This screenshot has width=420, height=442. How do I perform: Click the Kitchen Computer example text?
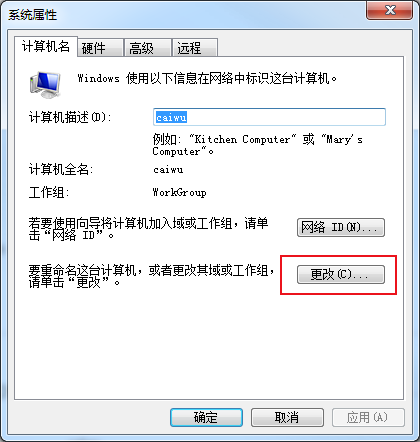coord(242,139)
